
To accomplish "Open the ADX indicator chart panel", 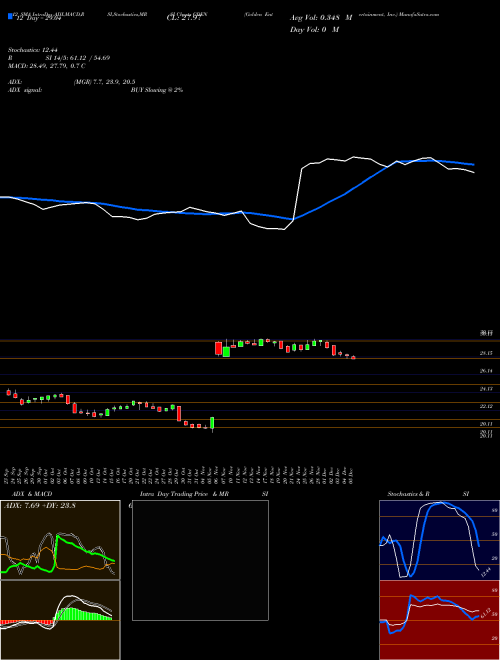I will [60, 540].
